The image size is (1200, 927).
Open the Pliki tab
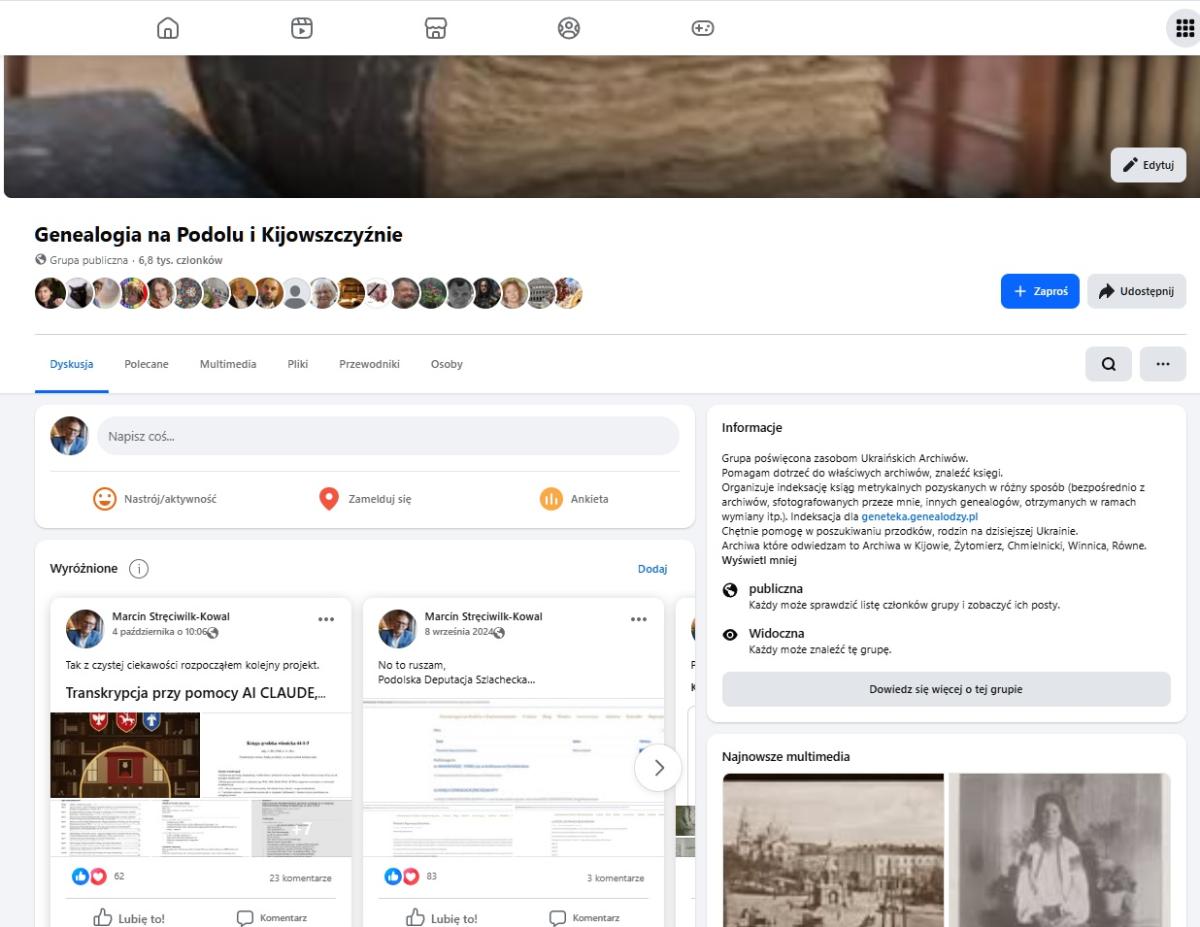click(298, 364)
